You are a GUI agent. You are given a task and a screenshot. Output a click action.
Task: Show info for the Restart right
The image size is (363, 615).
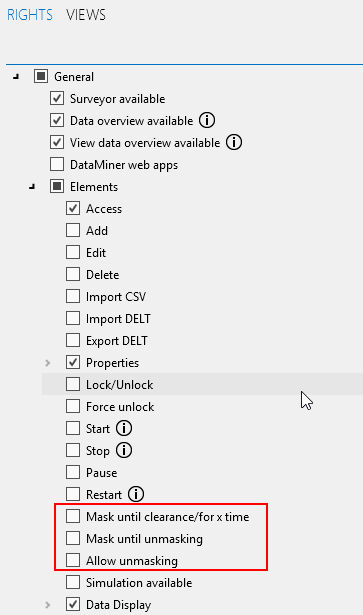(x=136, y=494)
